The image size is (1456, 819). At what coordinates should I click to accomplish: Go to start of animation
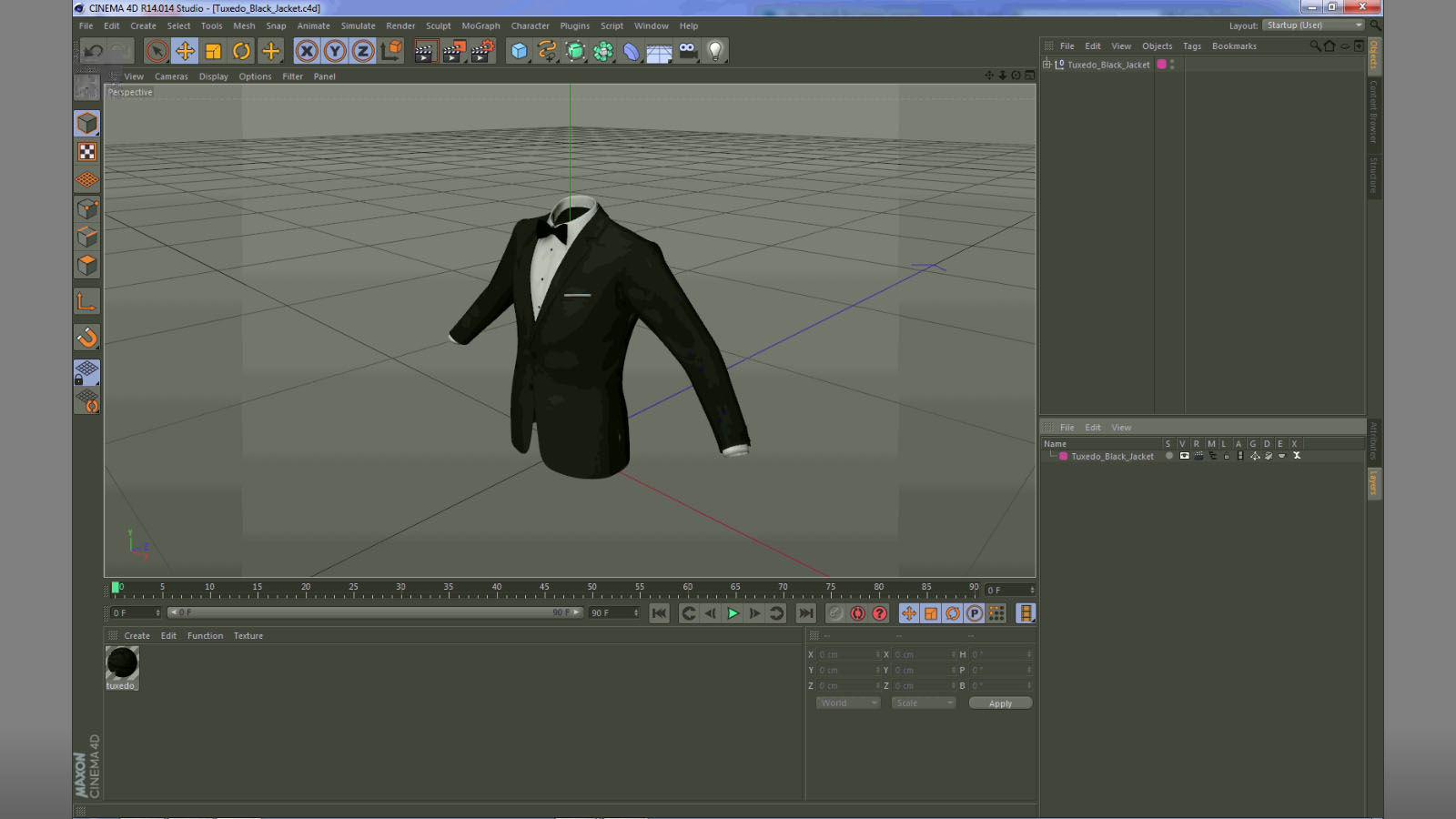[660, 613]
